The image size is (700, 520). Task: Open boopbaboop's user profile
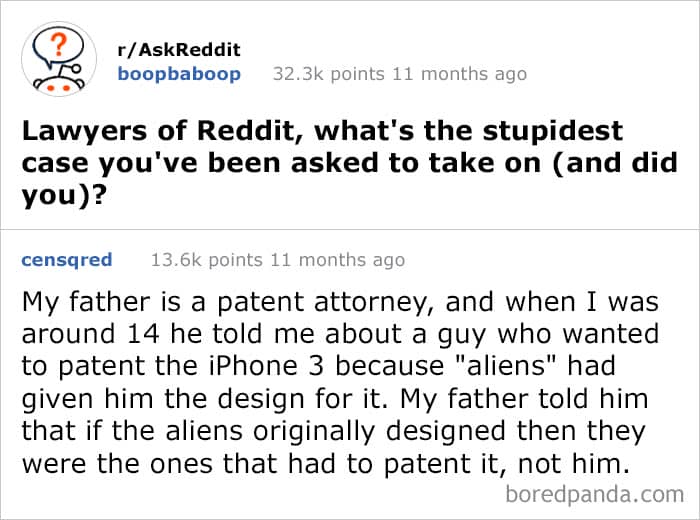tap(179, 74)
